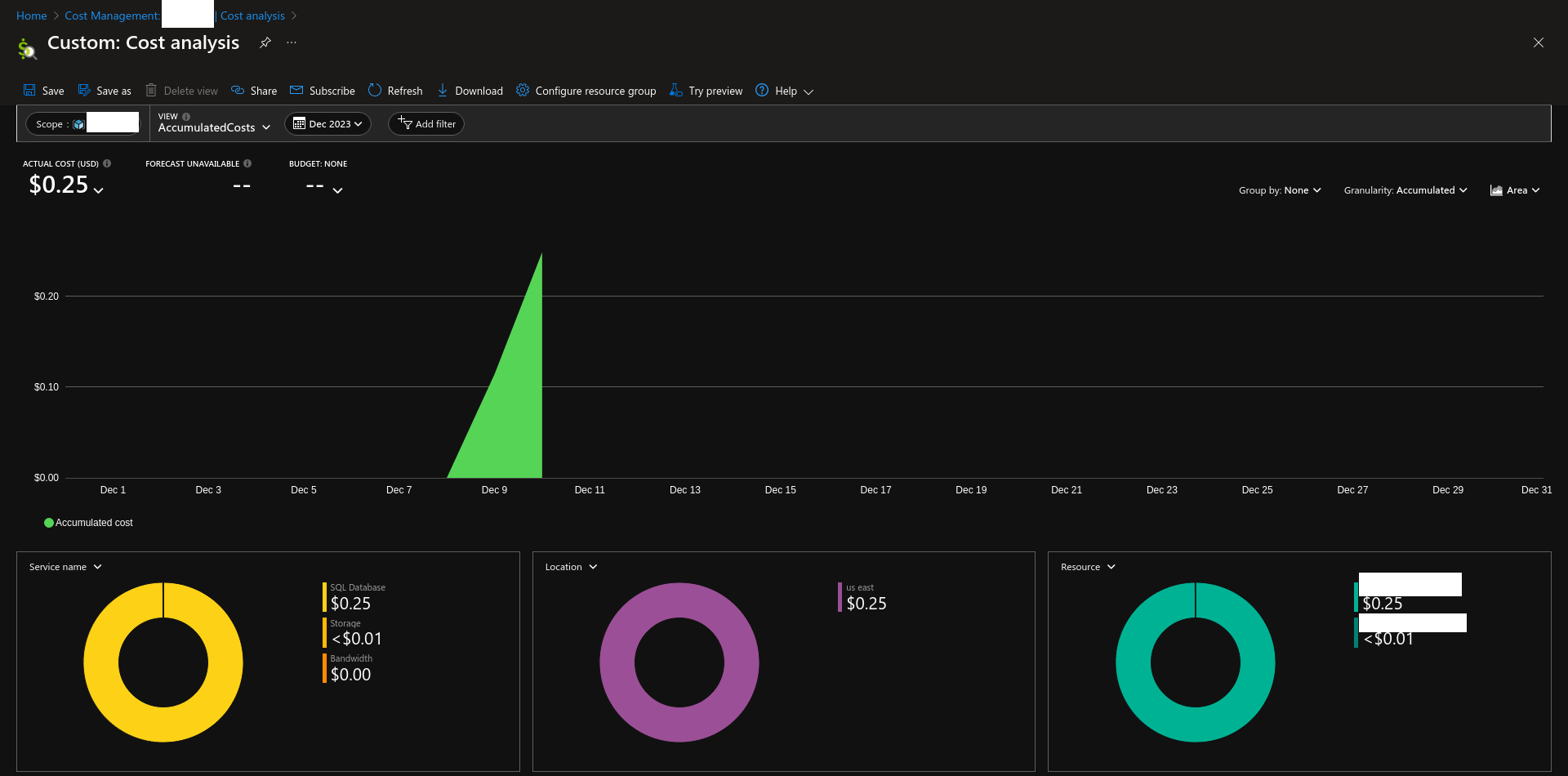The image size is (1568, 776).
Task: Open Cost Management breadcrumb link
Action: click(113, 16)
